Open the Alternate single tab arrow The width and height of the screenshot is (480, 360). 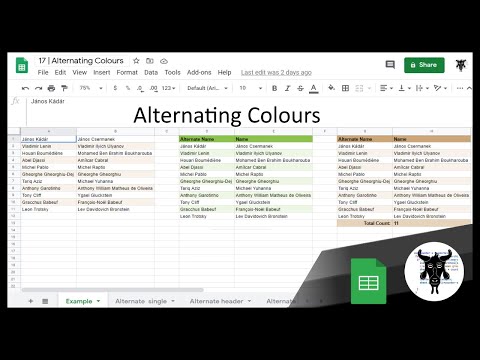pyautogui.click(x=173, y=301)
